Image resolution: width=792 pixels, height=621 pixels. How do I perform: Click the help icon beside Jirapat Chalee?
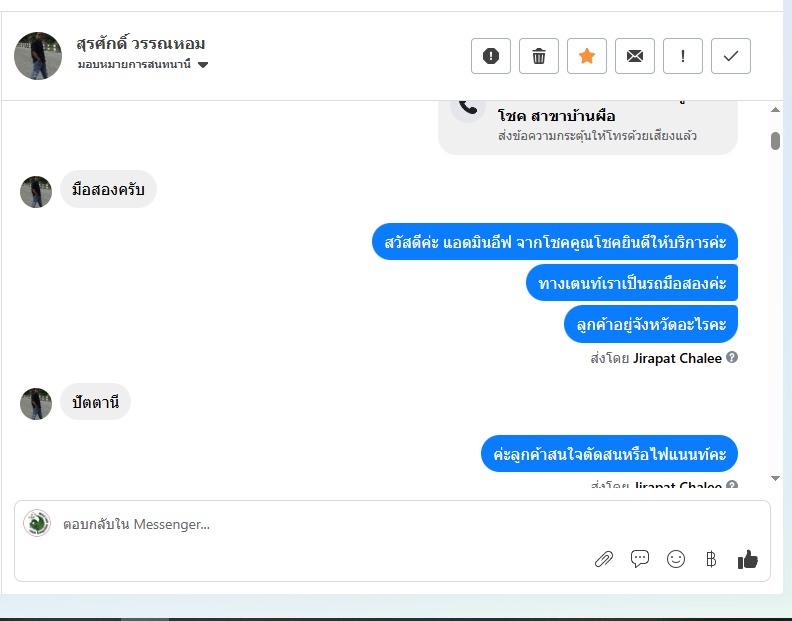tap(732, 357)
